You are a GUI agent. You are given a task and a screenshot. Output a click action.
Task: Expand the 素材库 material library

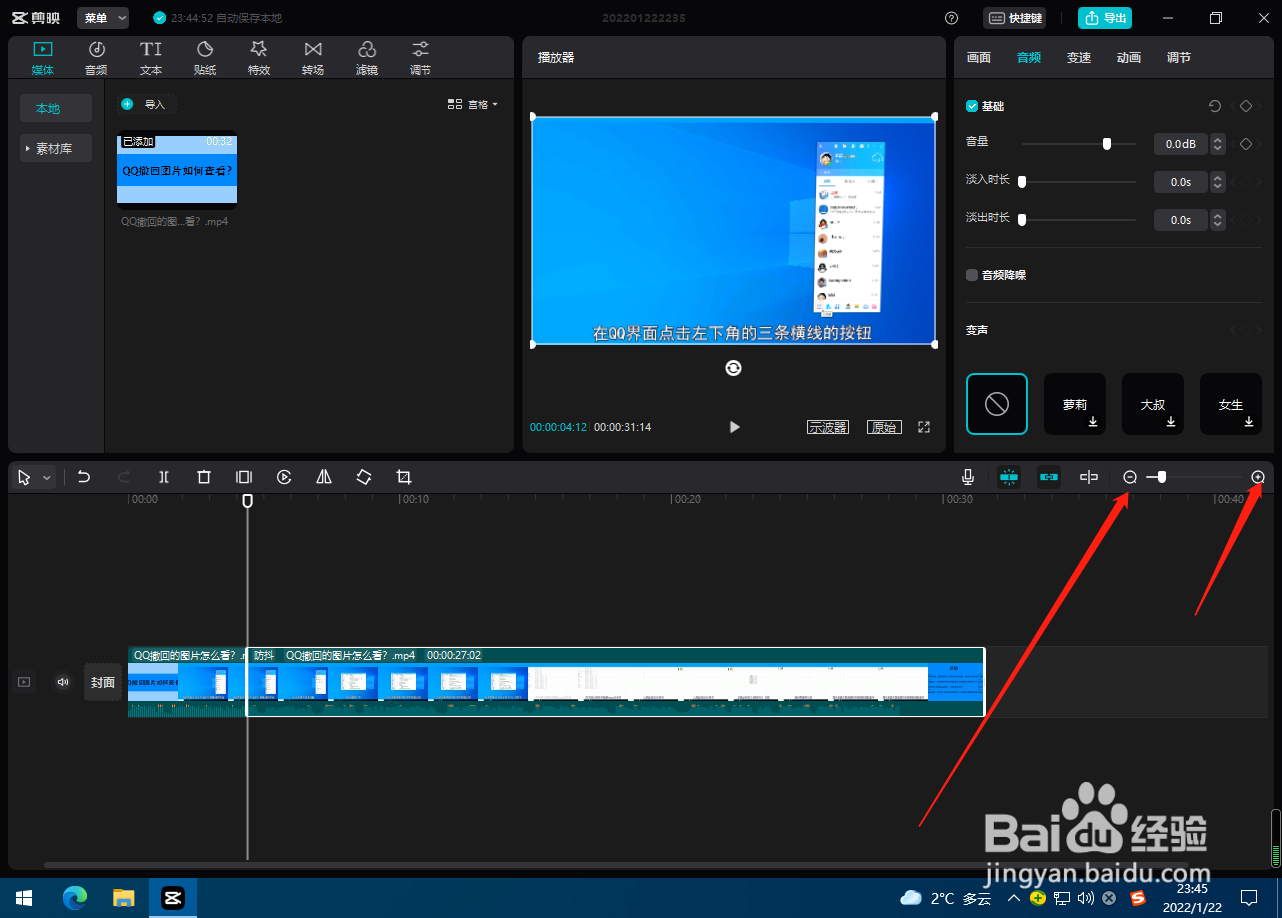[x=56, y=148]
